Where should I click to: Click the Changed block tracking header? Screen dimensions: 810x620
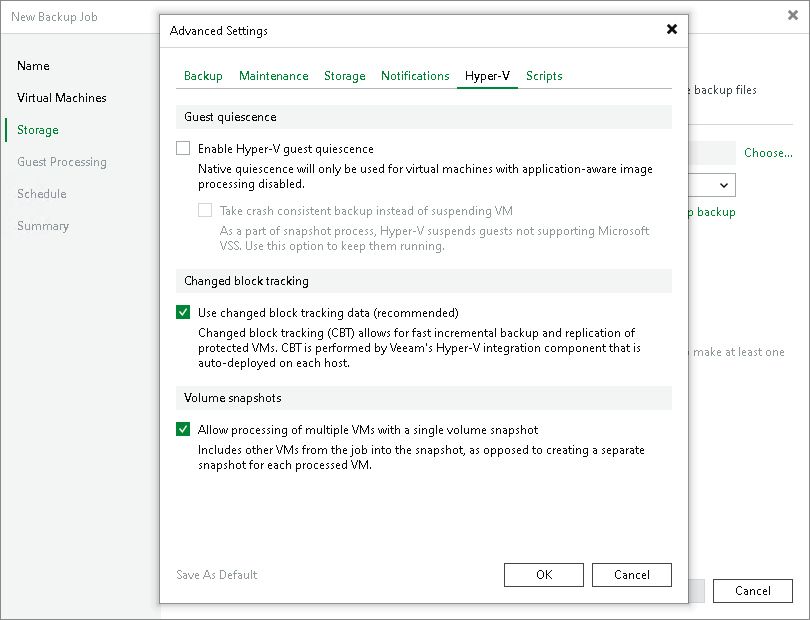pos(424,281)
